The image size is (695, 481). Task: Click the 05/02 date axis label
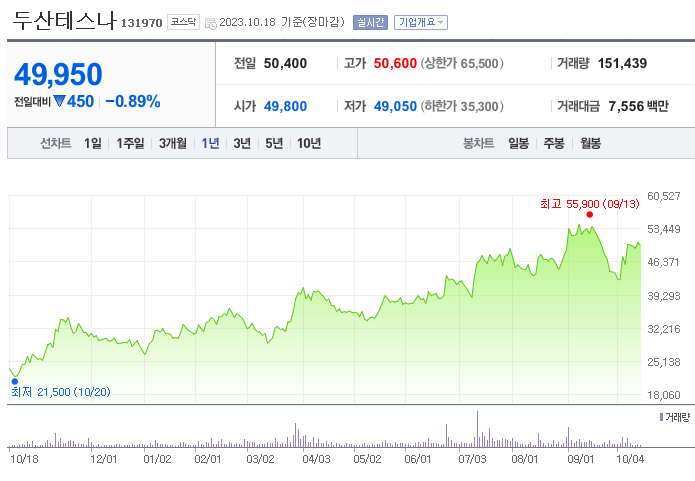click(x=367, y=459)
